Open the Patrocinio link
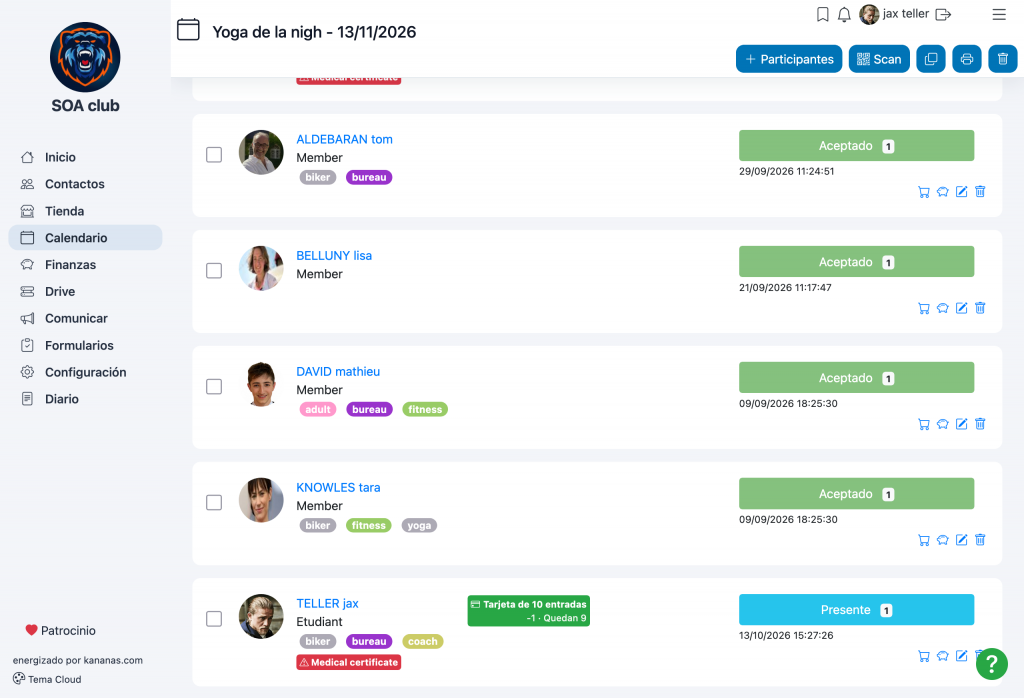 click(x=61, y=630)
